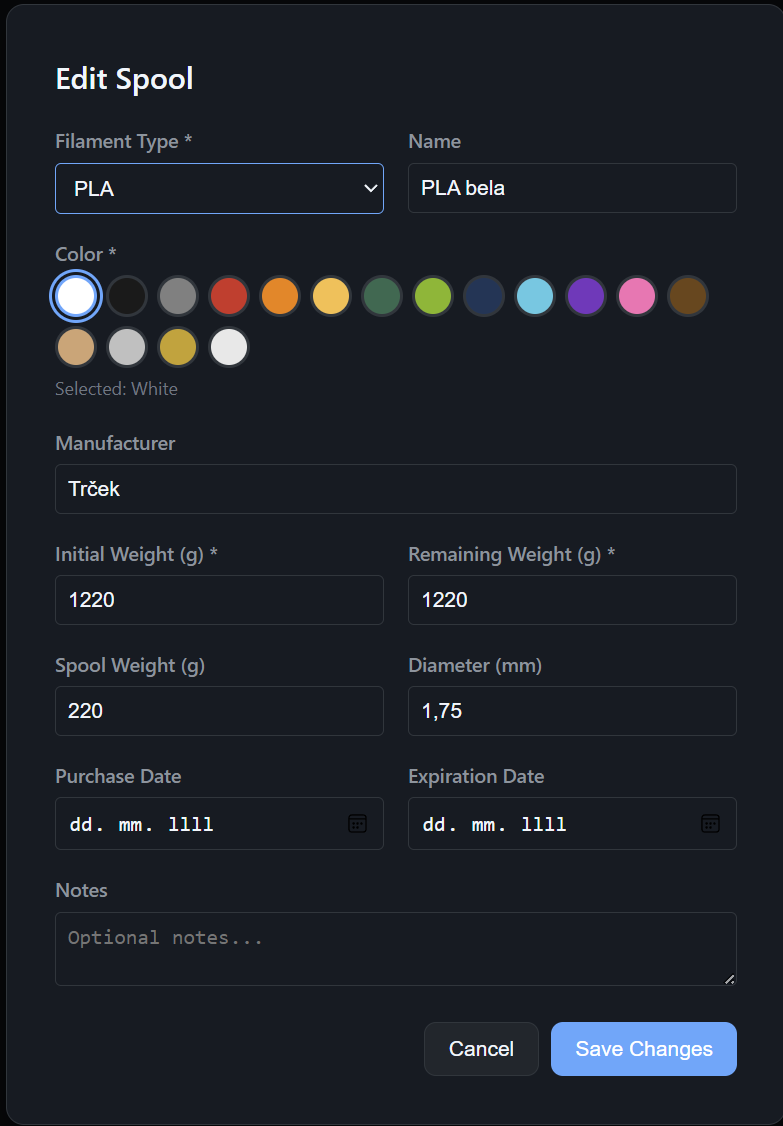Focus the Name field containing PLA bela
This screenshot has height=1126, width=783.
572,188
